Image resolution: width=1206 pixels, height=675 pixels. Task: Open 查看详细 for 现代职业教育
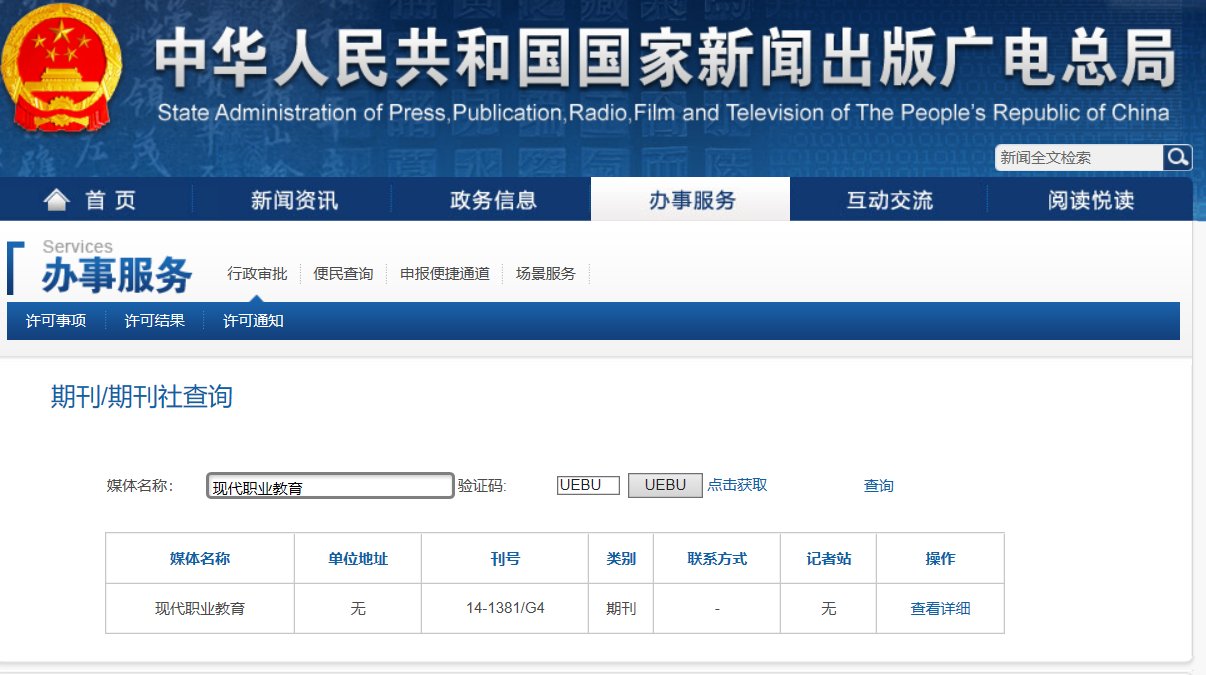[x=941, y=608]
